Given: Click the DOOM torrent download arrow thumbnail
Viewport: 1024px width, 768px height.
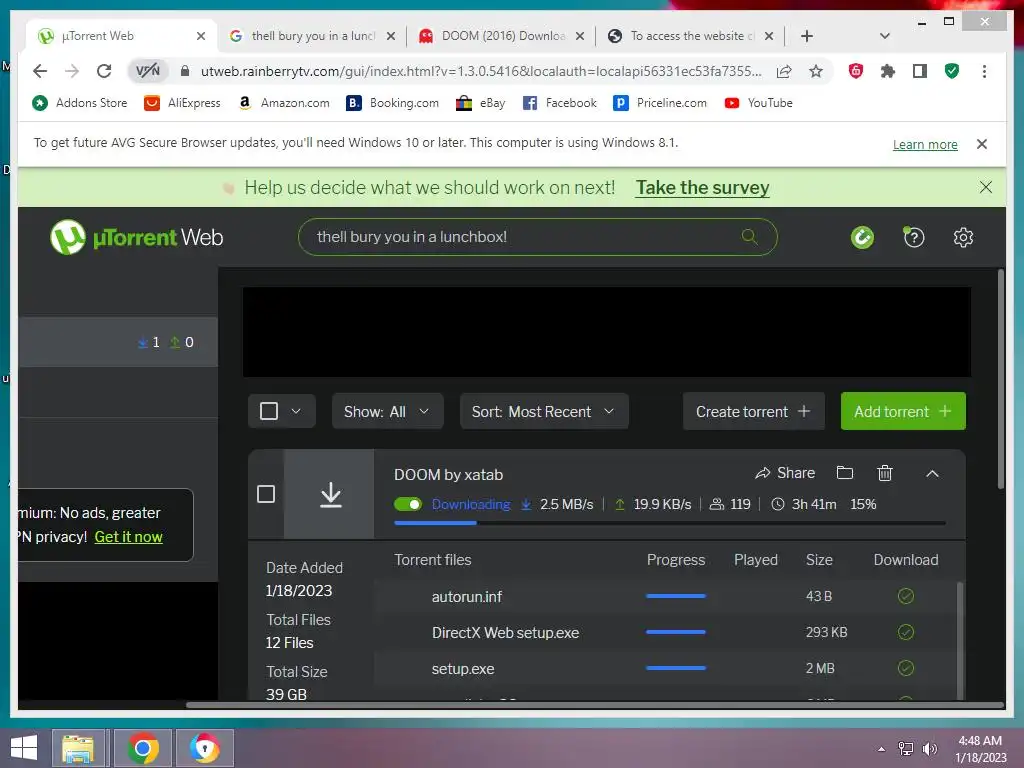Looking at the screenshot, I should click(x=330, y=494).
